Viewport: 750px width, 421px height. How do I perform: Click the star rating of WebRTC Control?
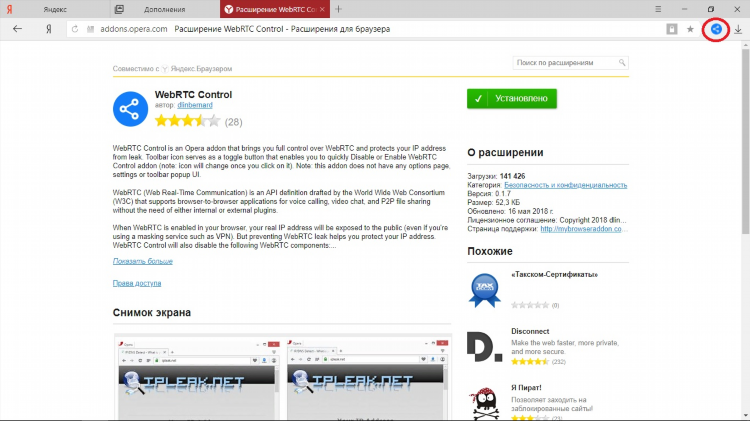click(x=188, y=121)
